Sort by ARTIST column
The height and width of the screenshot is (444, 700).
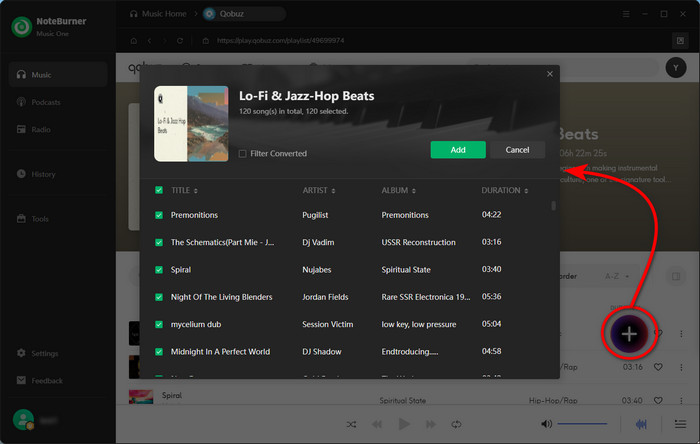319,191
